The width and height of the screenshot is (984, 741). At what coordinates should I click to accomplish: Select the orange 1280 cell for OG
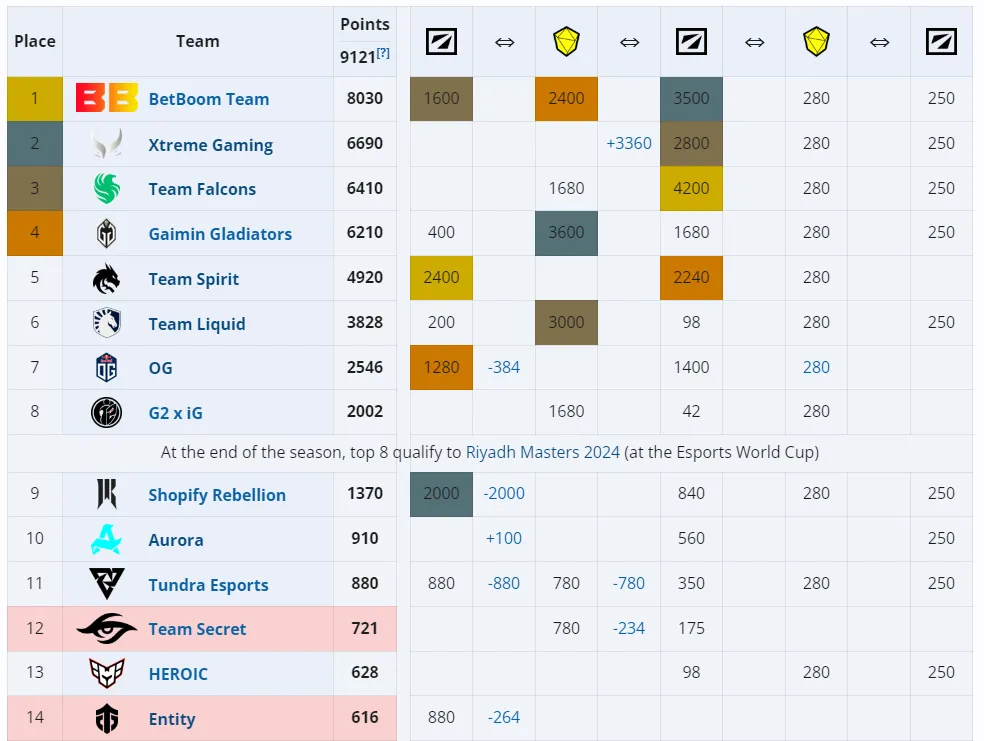441,367
